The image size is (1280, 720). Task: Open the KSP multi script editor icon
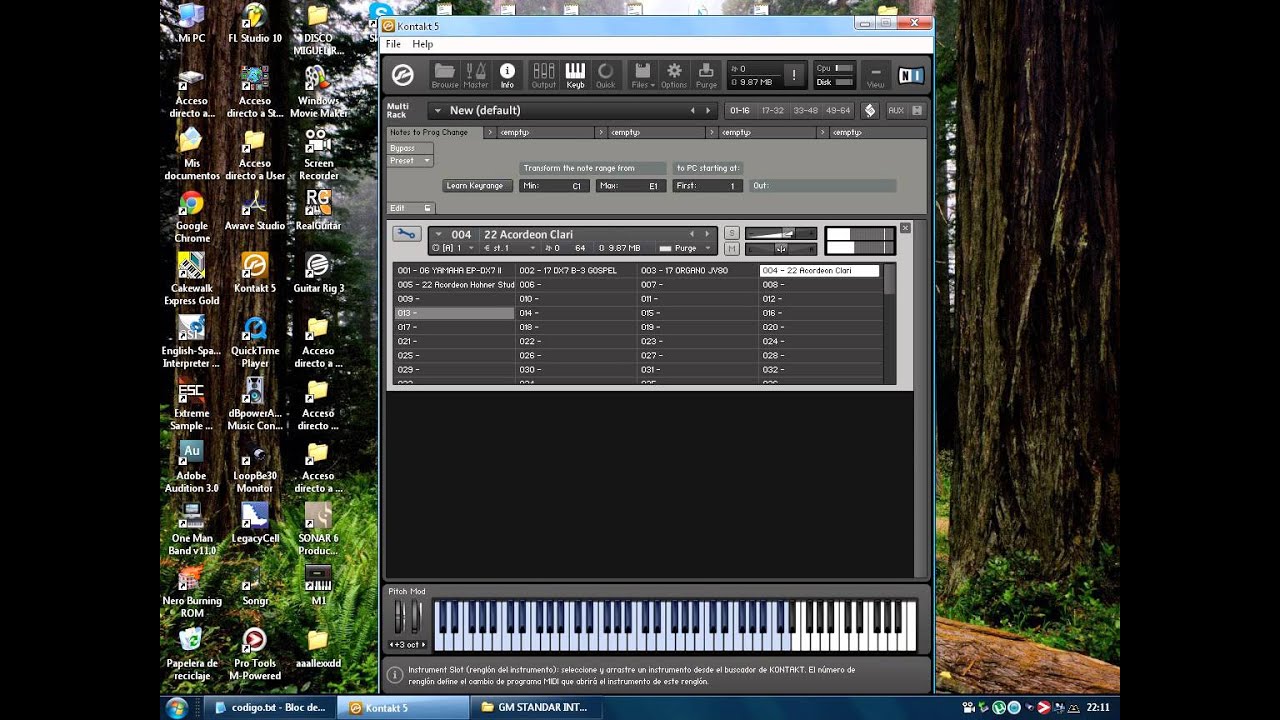869,110
